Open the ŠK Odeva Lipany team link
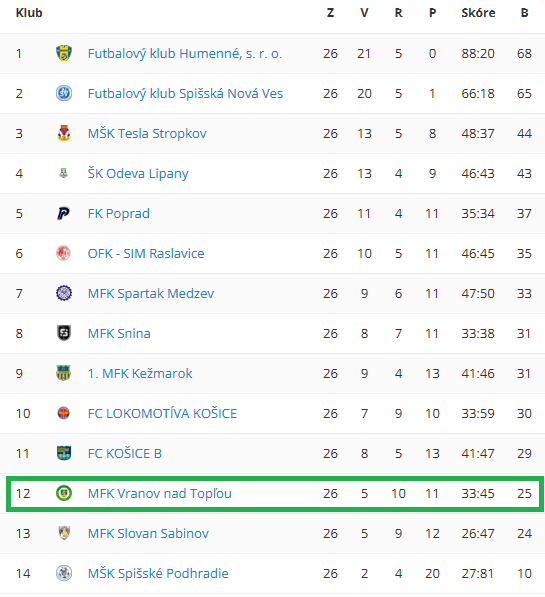 point(138,174)
